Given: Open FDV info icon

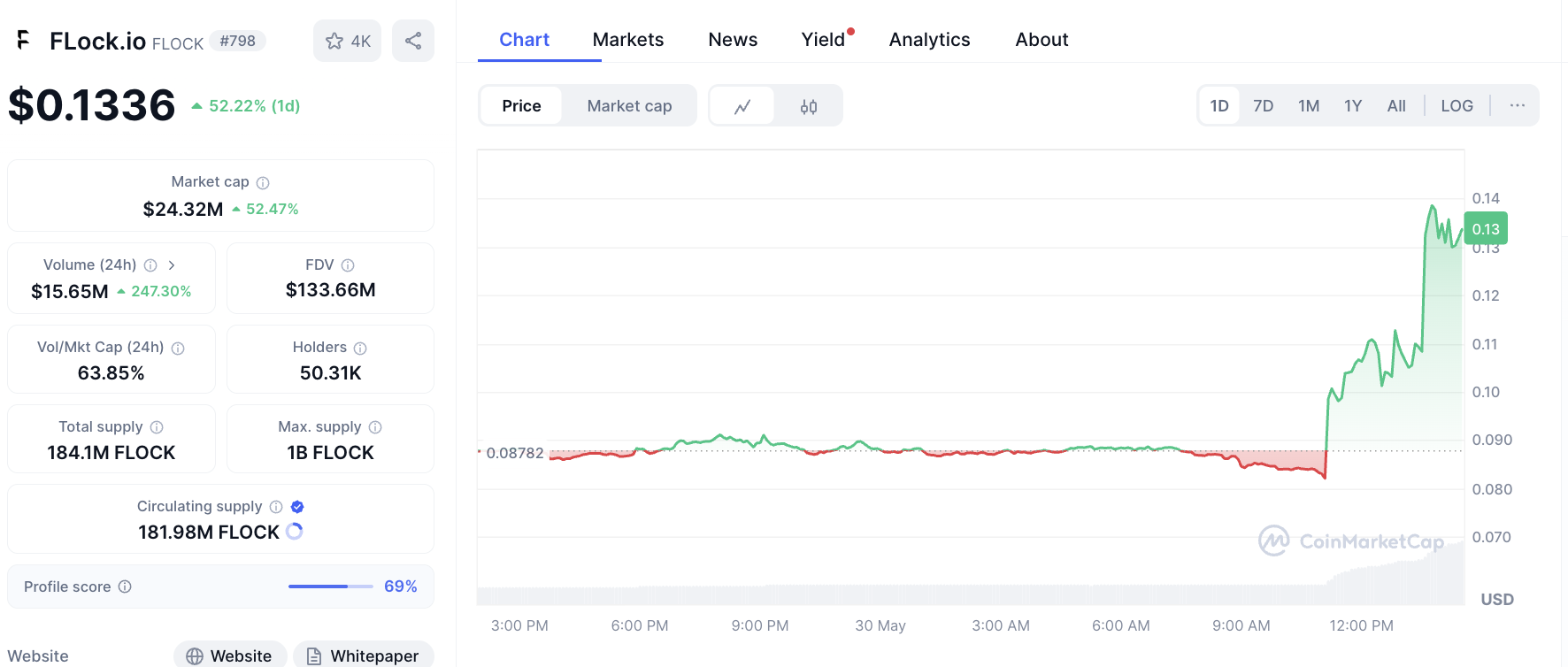Looking at the screenshot, I should tap(348, 265).
